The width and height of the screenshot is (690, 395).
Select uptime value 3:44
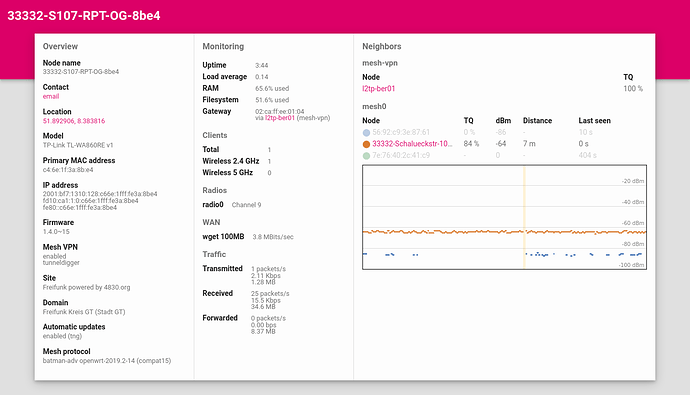pyautogui.click(x=261, y=66)
